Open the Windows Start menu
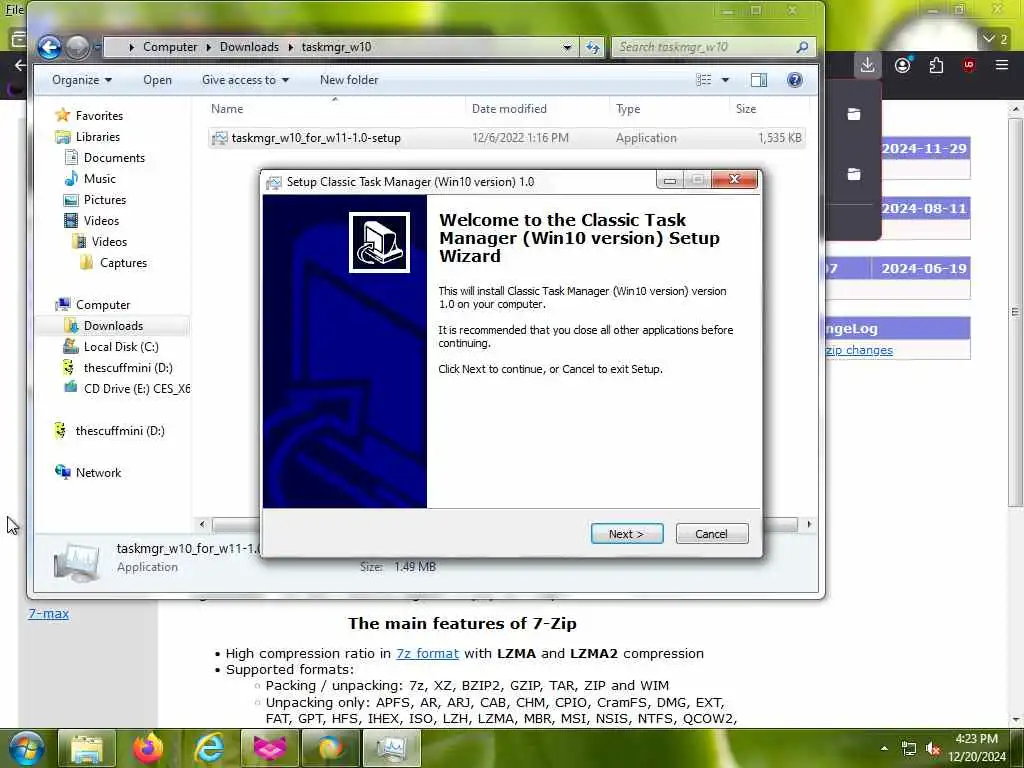This screenshot has height=768, width=1024. 26,748
